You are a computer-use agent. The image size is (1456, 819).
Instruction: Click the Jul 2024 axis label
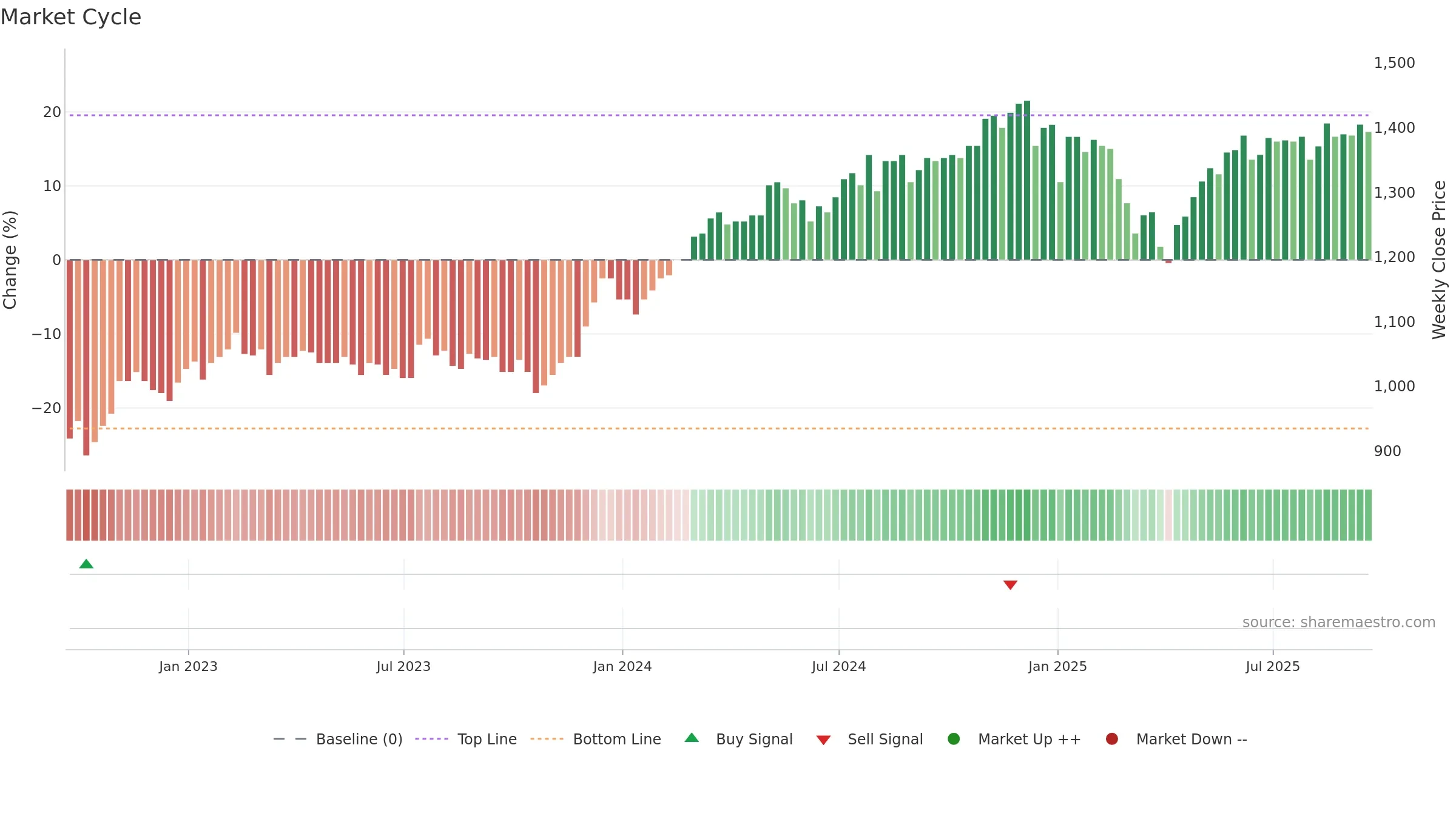pos(839,667)
